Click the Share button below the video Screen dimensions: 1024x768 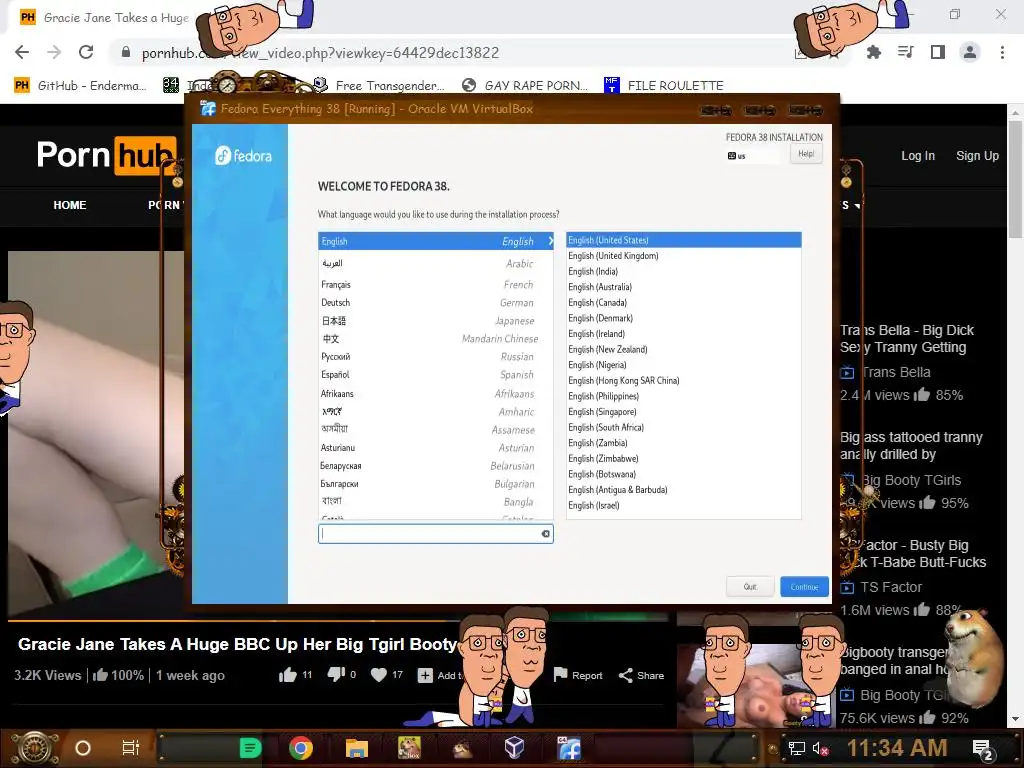pos(641,675)
